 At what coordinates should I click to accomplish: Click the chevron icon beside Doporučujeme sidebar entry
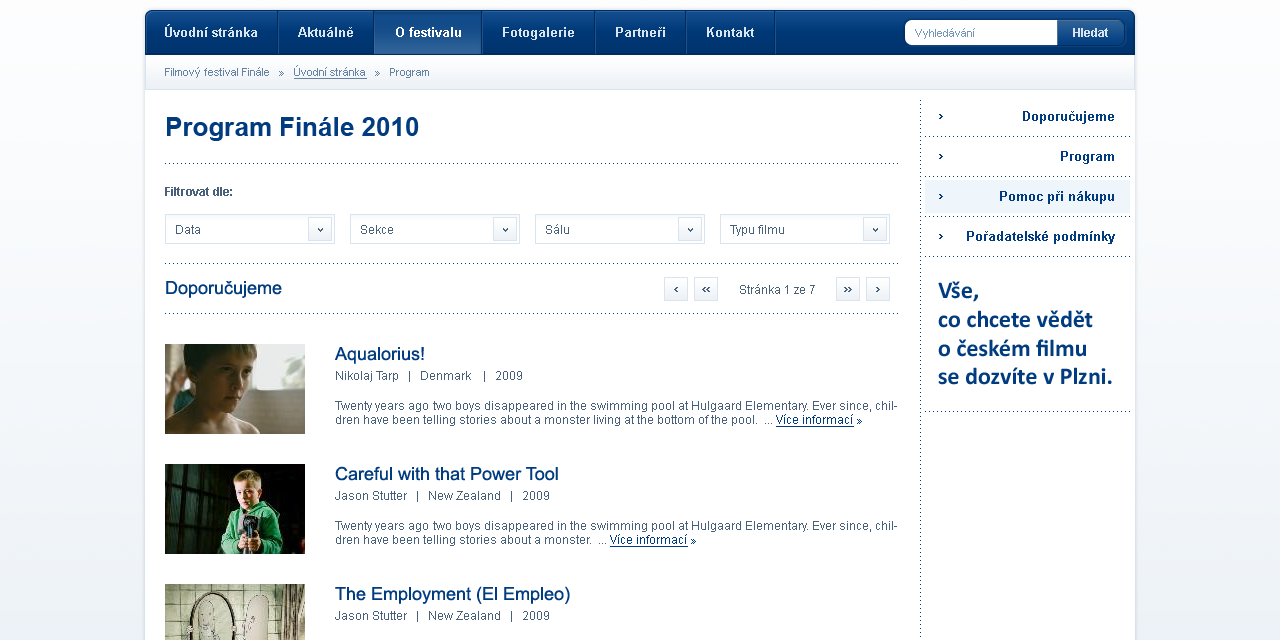click(x=940, y=116)
